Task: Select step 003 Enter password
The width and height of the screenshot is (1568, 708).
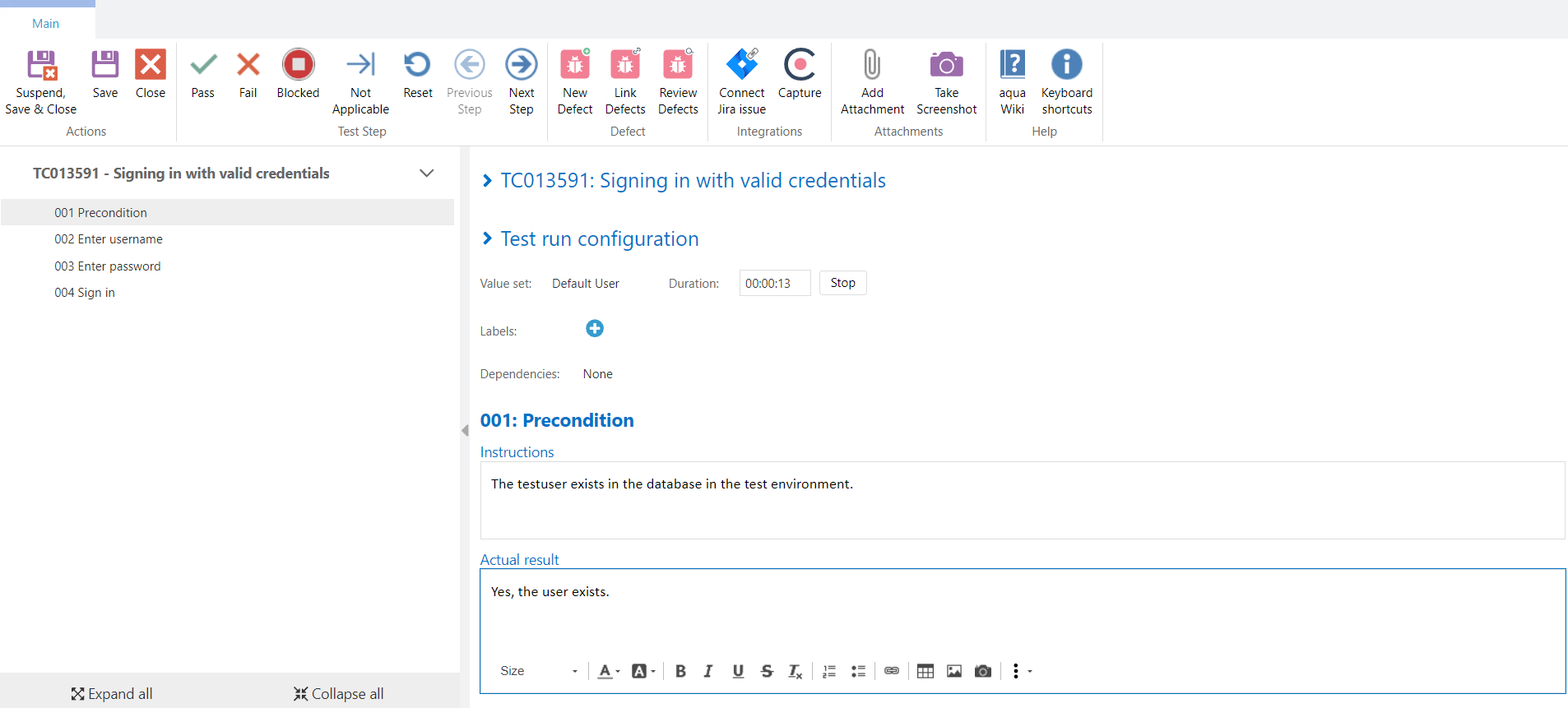Action: (x=108, y=266)
